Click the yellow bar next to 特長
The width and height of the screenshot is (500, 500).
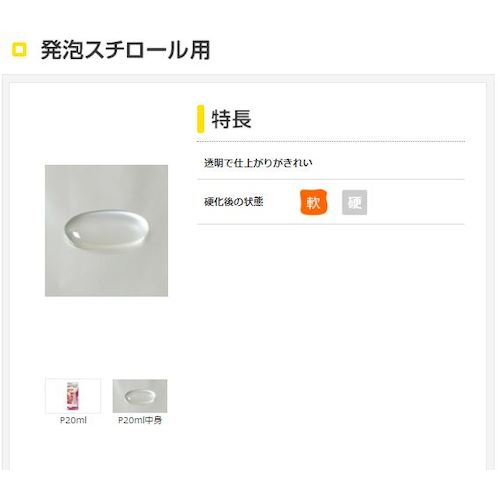click(200, 119)
